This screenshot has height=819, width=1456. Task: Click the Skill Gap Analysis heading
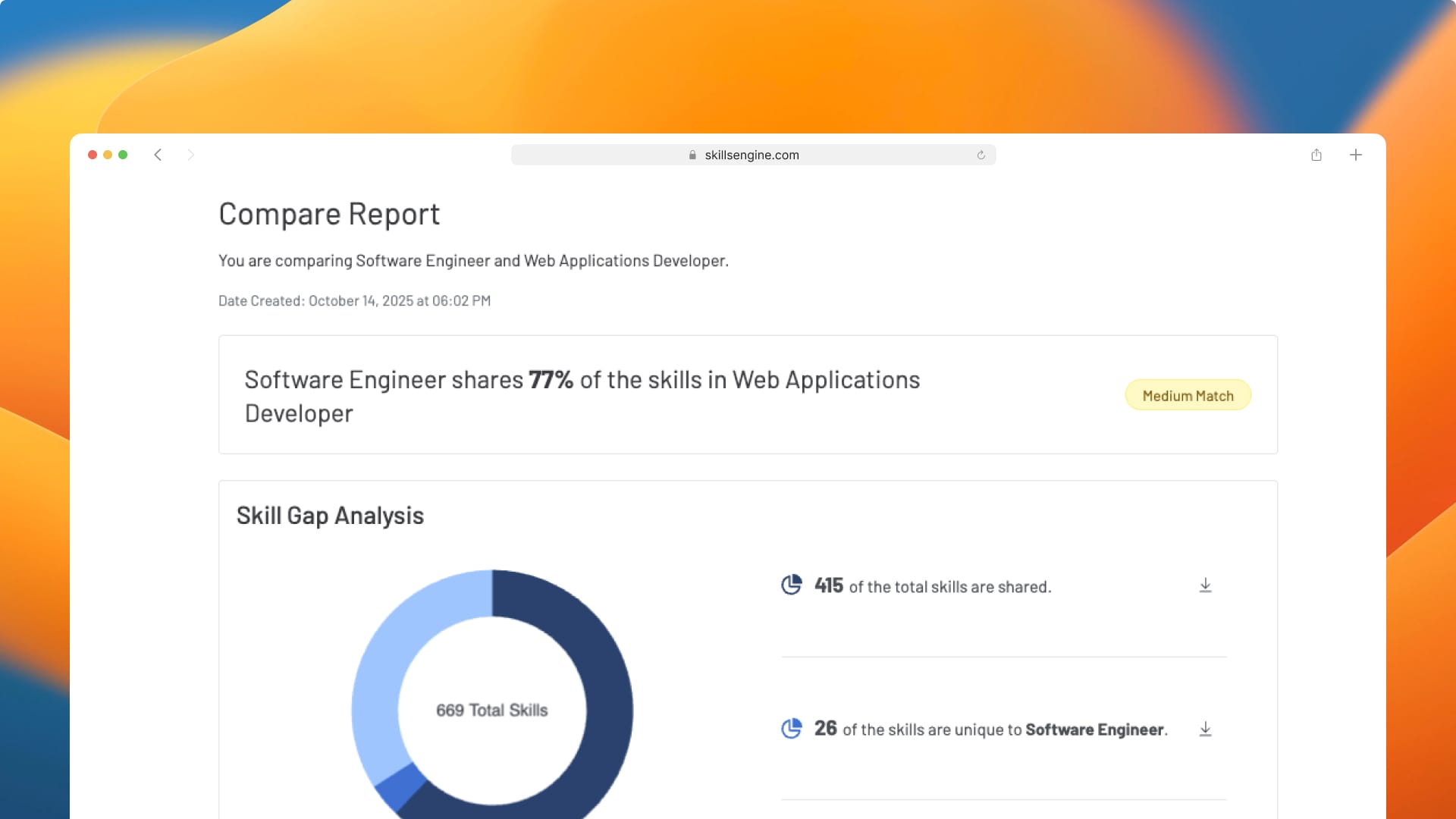pos(329,516)
